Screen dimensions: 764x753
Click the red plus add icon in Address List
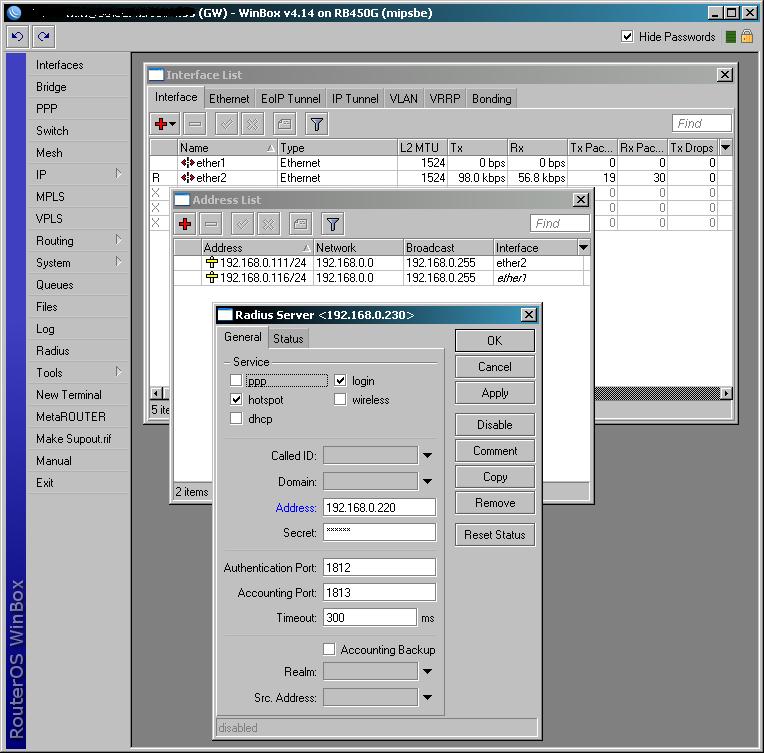click(184, 224)
